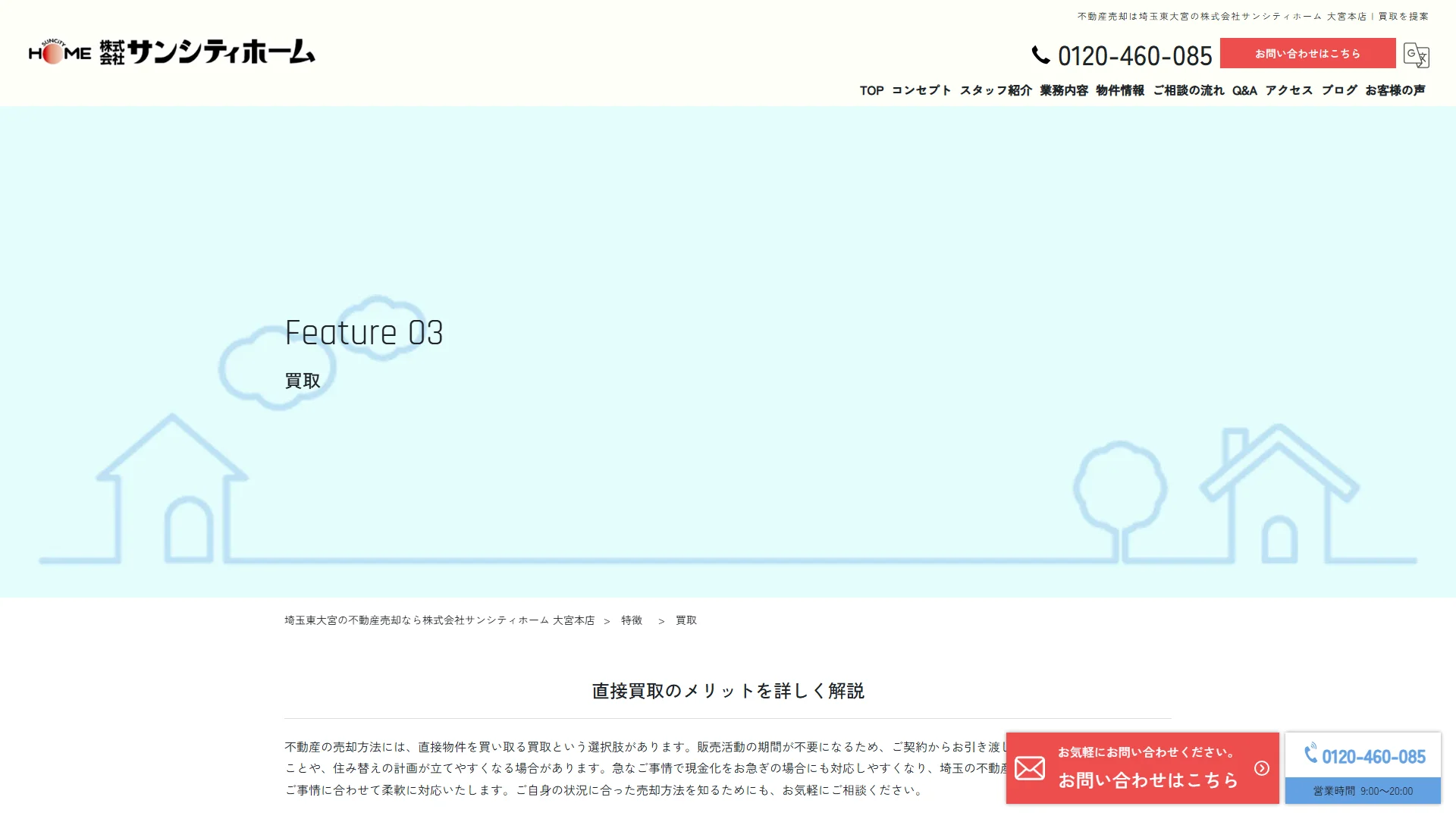Click お気軽にお問い合わせください text in banner

pyautogui.click(x=1148, y=752)
